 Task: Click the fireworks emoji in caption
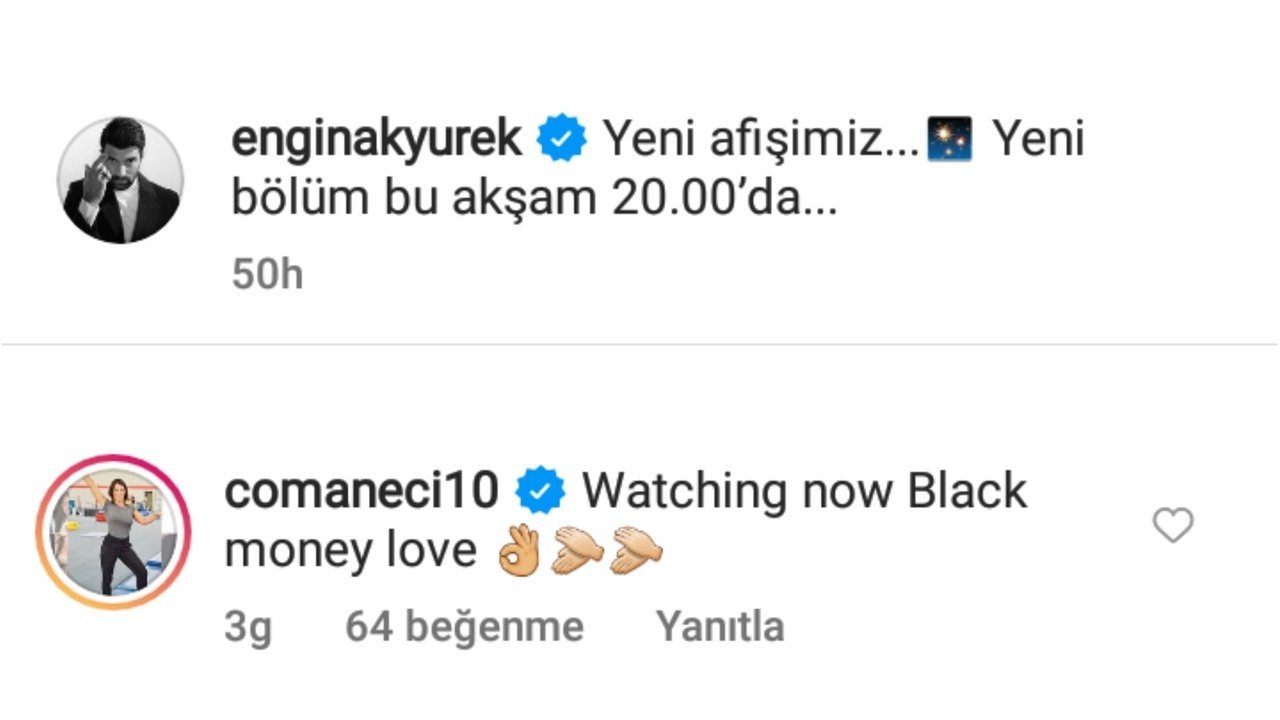point(950,140)
